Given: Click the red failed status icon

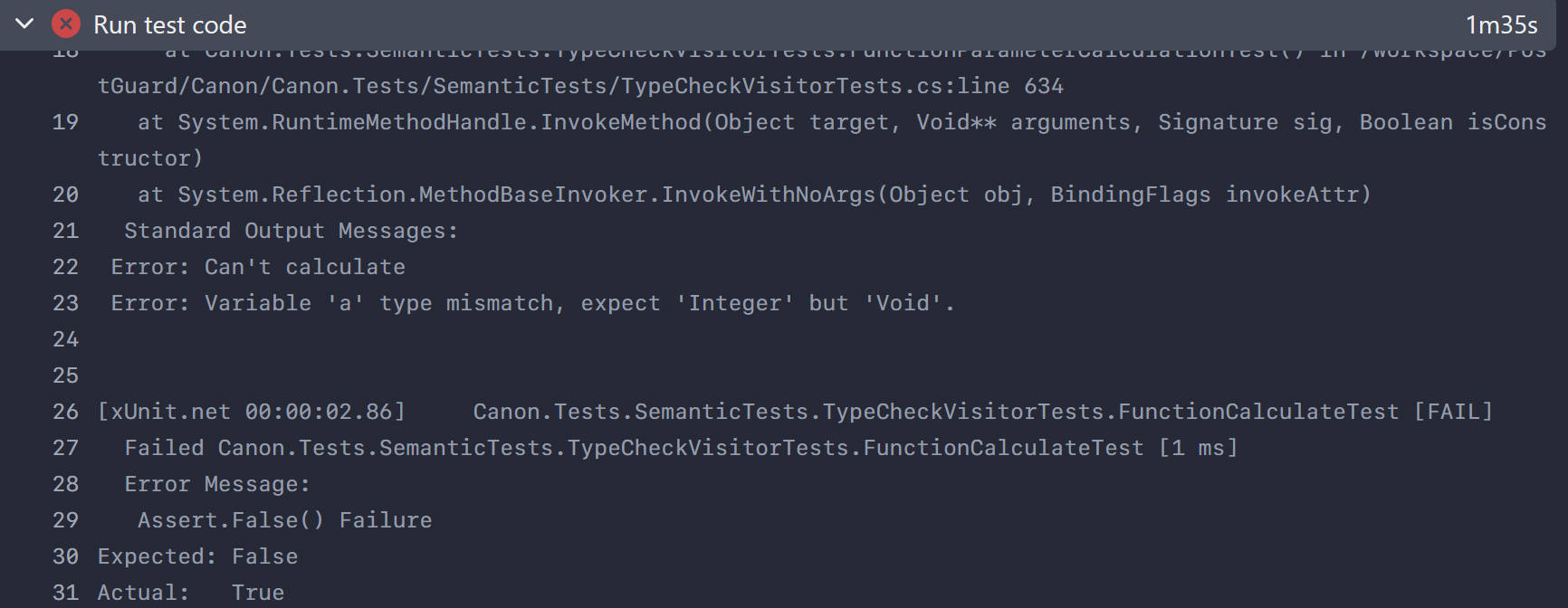Looking at the screenshot, I should click(66, 24).
